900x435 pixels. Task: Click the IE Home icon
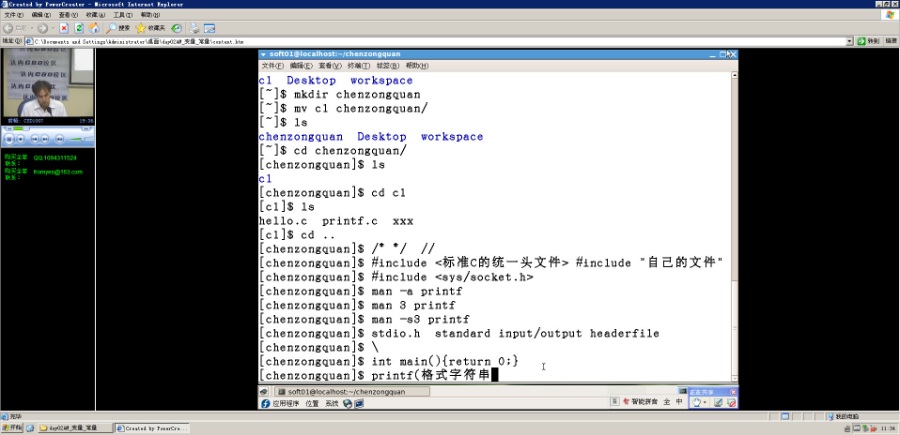pyautogui.click(x=94, y=28)
